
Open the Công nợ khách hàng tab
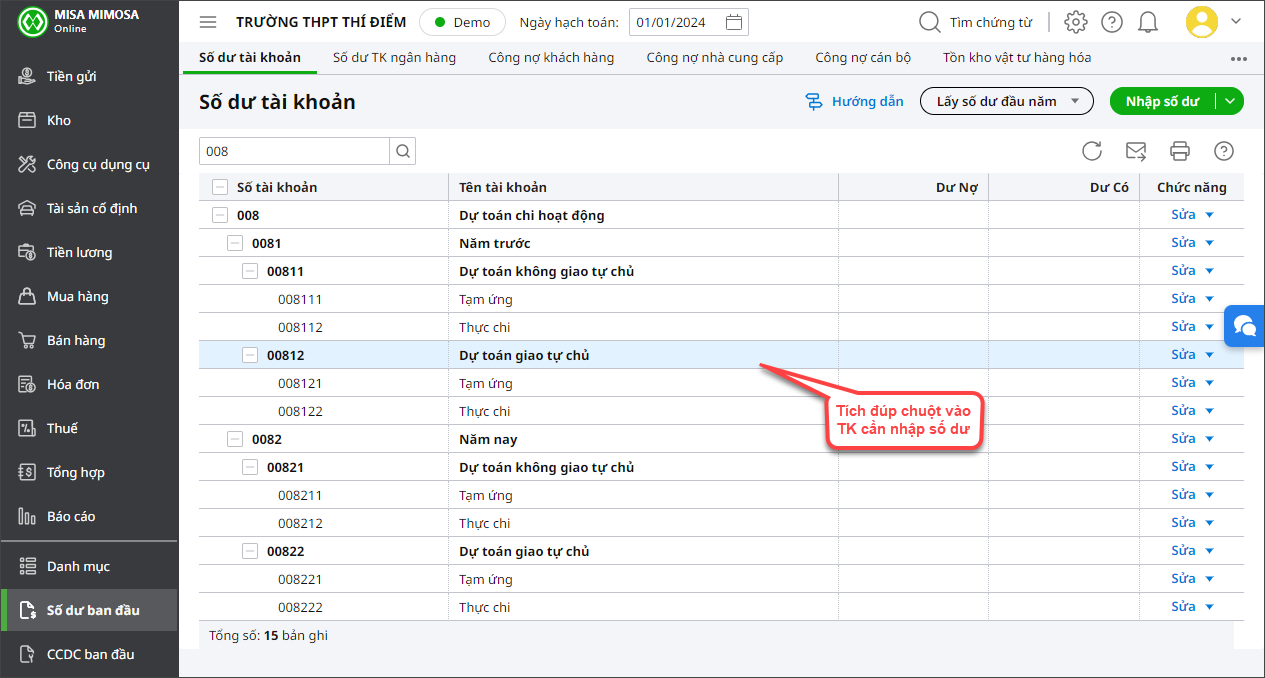pos(551,58)
